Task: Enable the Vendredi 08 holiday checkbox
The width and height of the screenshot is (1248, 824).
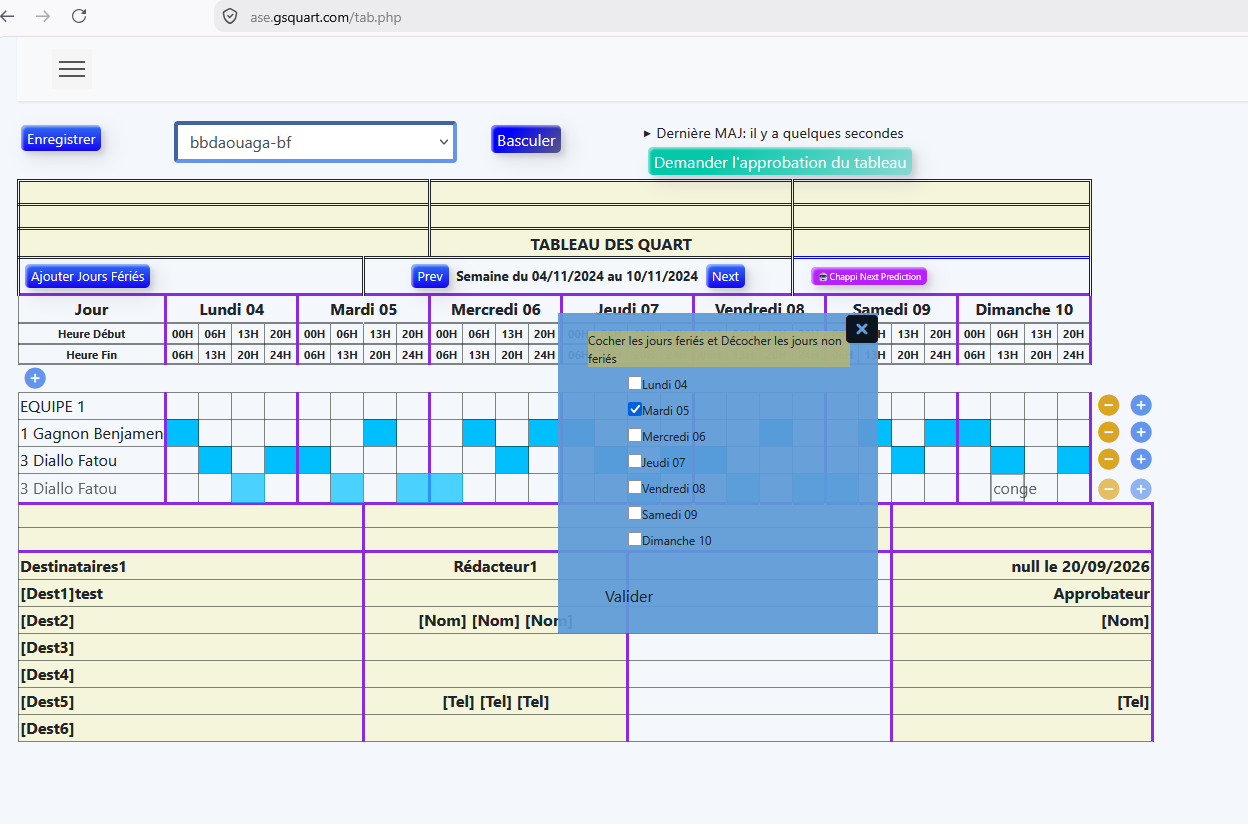Action: (x=635, y=487)
